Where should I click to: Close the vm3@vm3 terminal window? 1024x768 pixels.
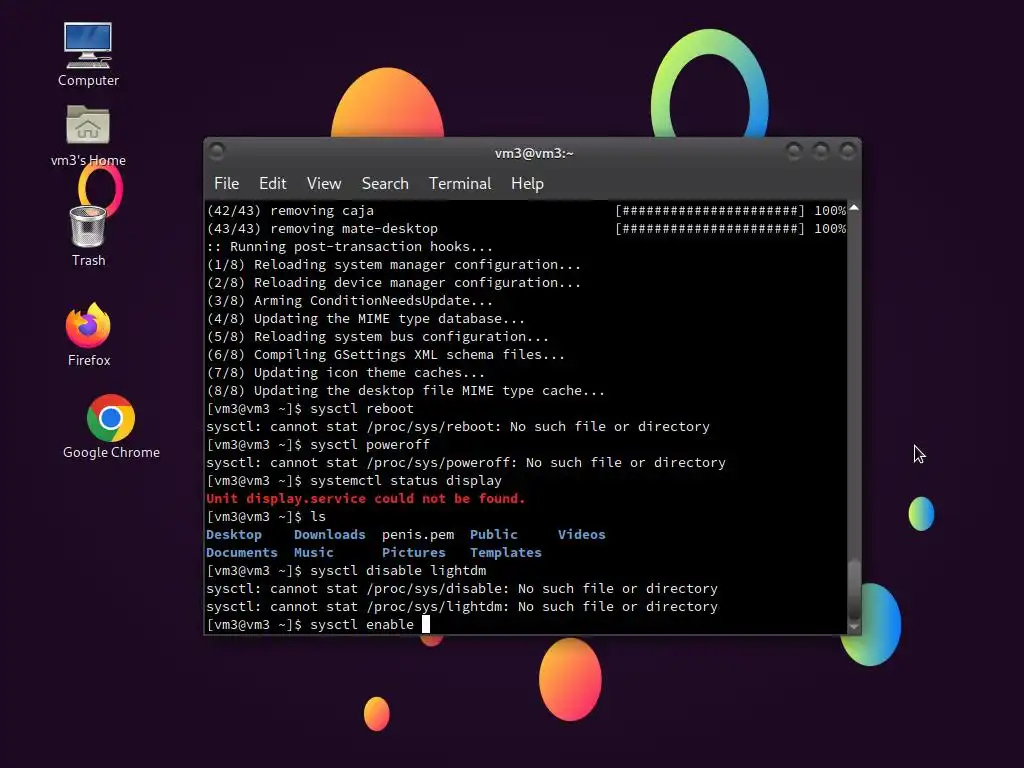[x=848, y=152]
